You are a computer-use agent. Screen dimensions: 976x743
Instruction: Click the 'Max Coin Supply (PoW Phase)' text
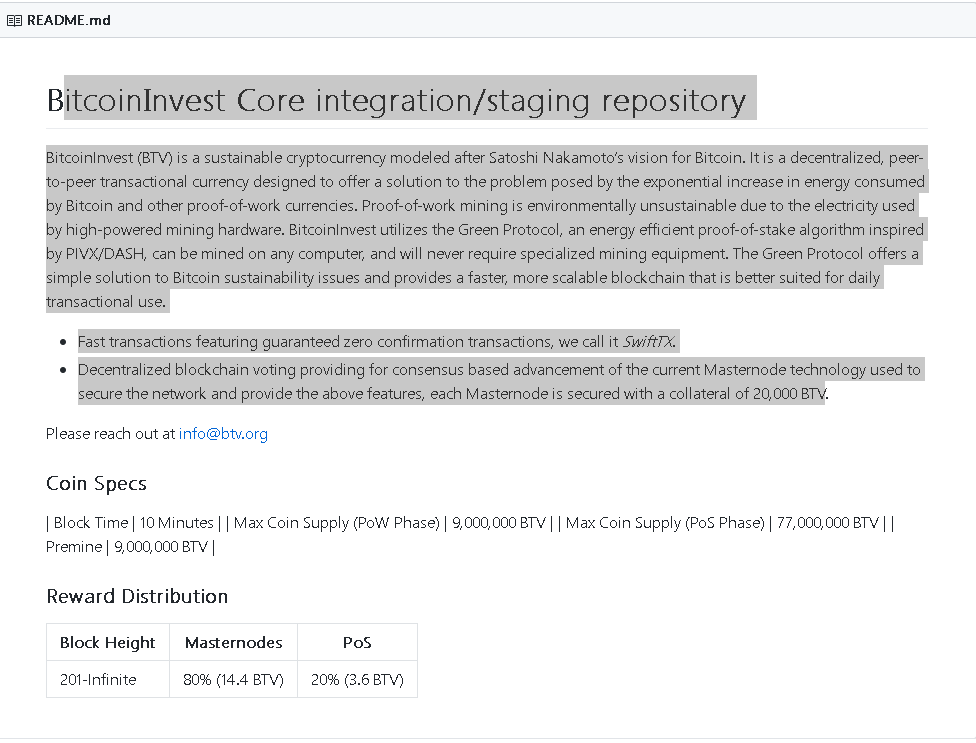point(337,523)
